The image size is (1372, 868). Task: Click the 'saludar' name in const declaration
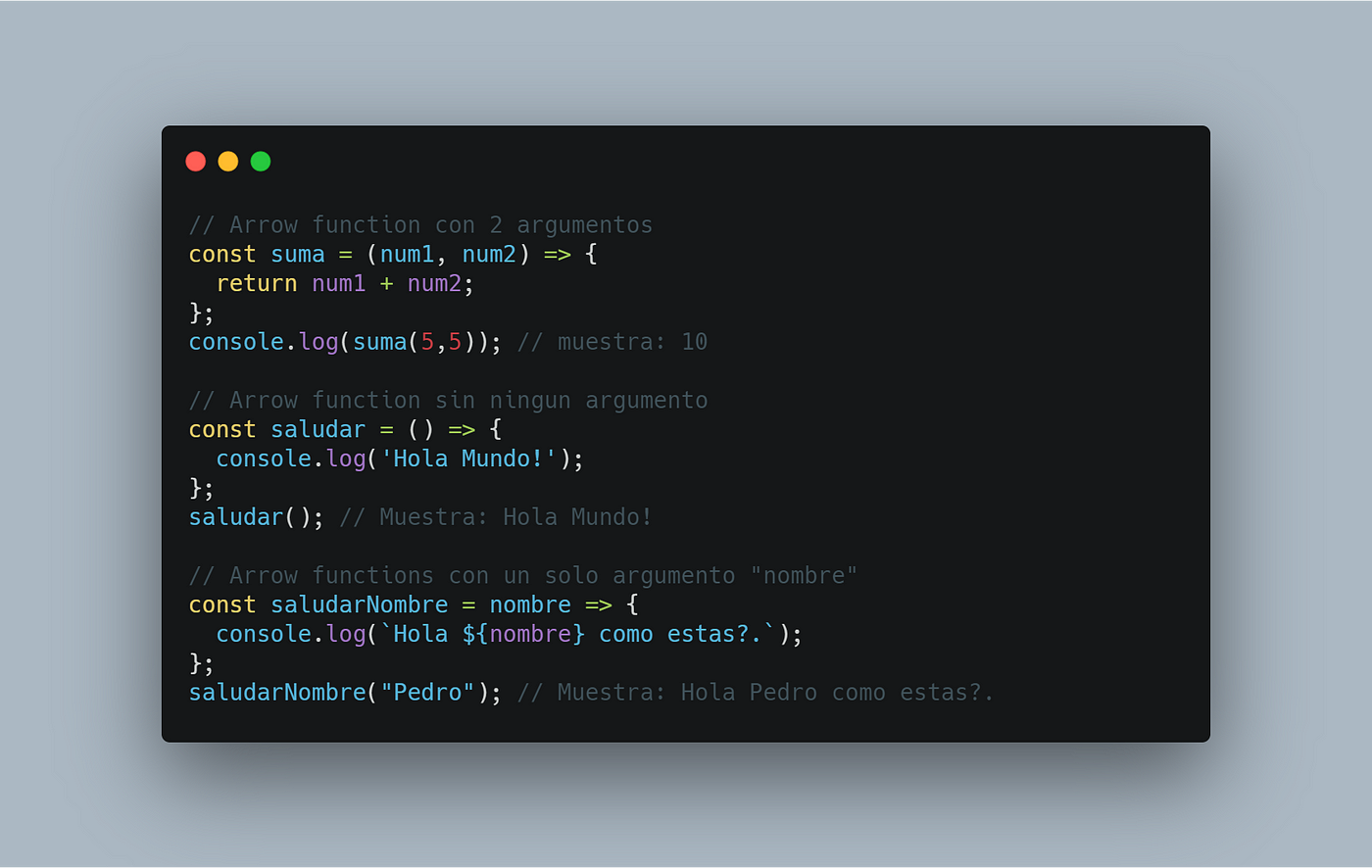tap(318, 430)
